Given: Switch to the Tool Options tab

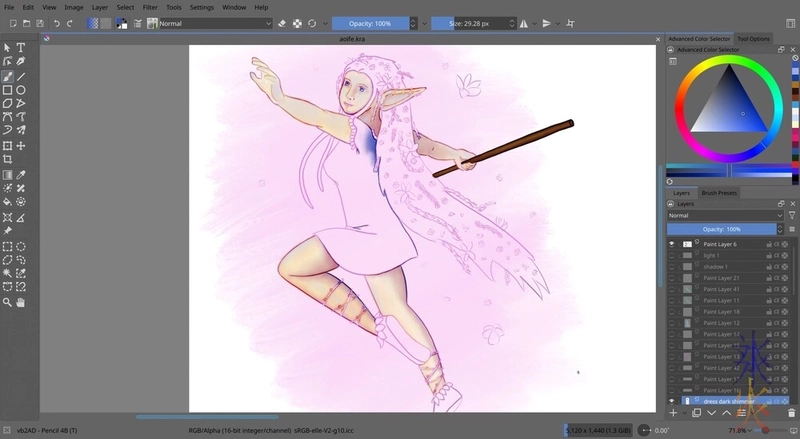Looking at the screenshot, I should [x=753, y=39].
